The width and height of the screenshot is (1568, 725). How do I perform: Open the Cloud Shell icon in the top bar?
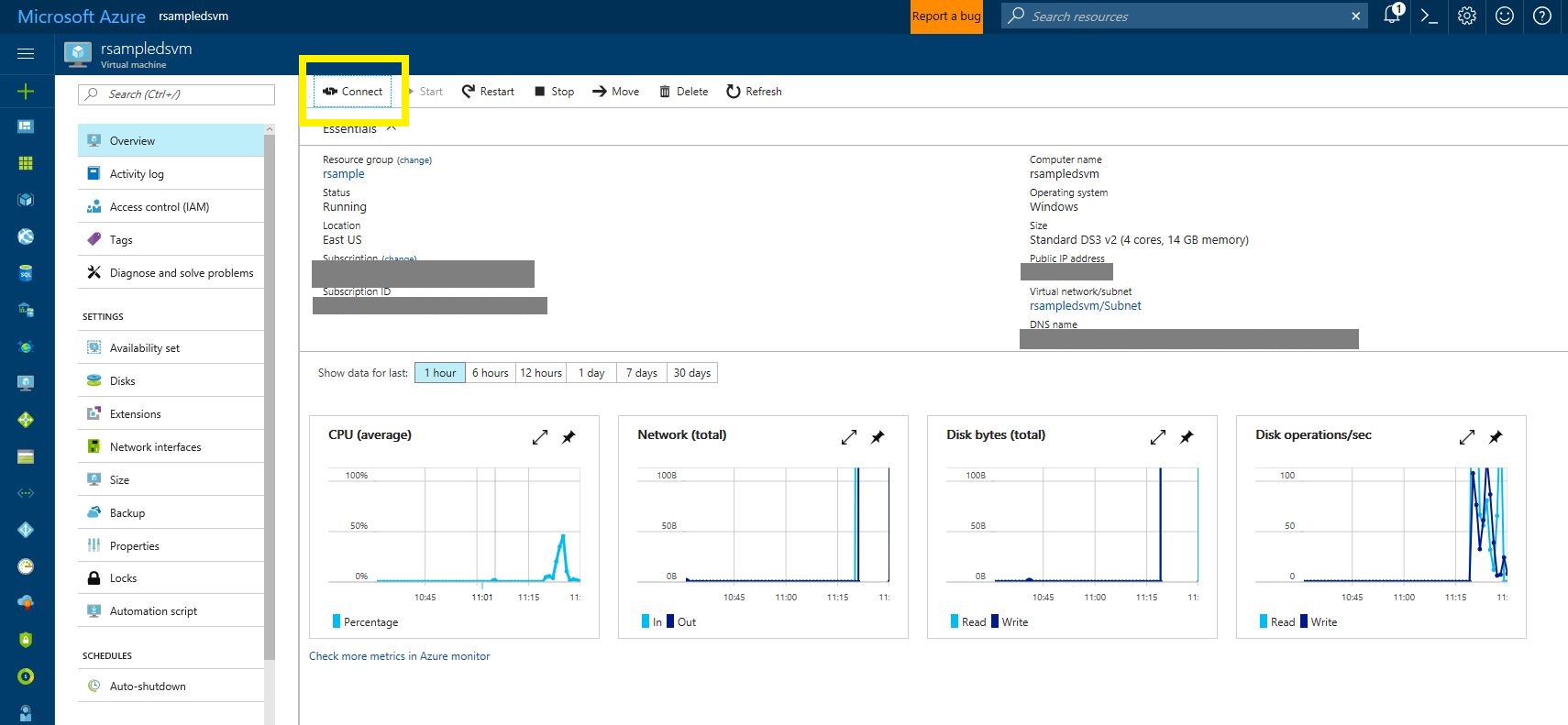coord(1429,16)
